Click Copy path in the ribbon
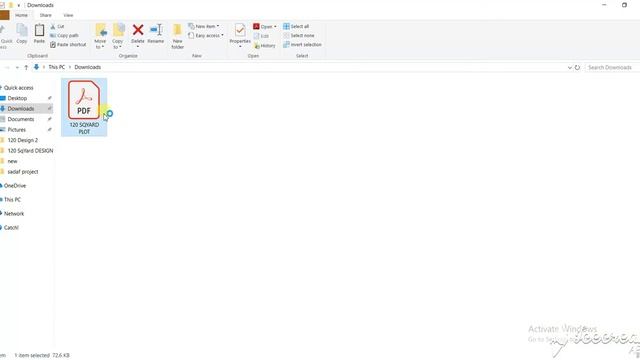Image resolution: width=640 pixels, height=360 pixels. [x=64, y=36]
